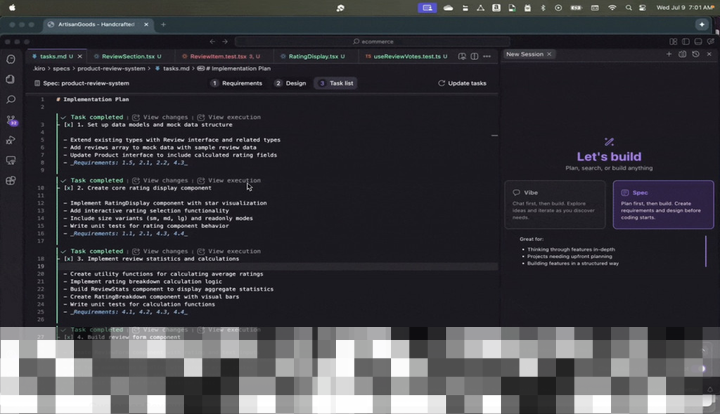Open the Remote Explorer sidebar icon
This screenshot has height=414, width=720.
pos(11,160)
